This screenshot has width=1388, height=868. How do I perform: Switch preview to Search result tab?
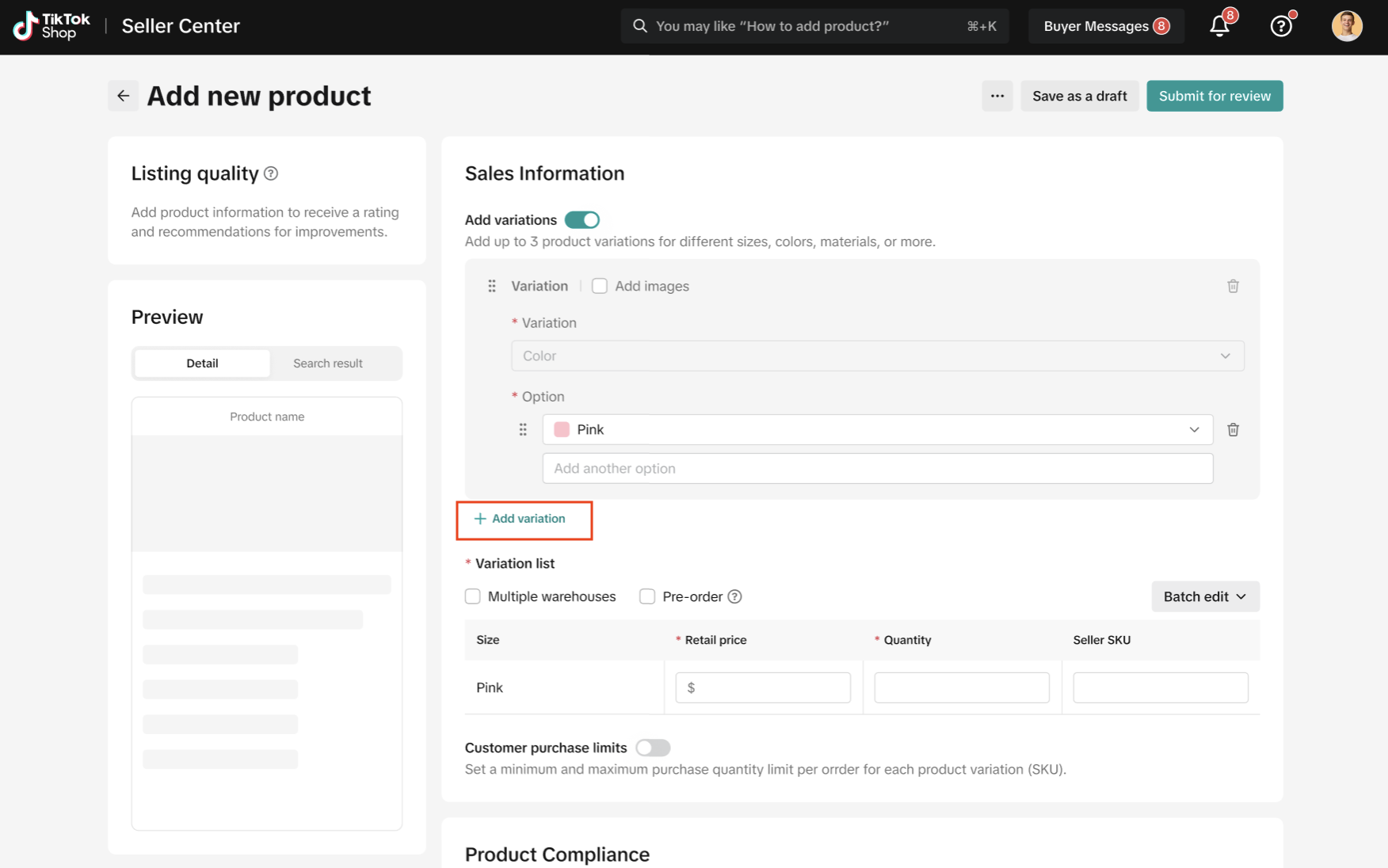pyautogui.click(x=327, y=364)
